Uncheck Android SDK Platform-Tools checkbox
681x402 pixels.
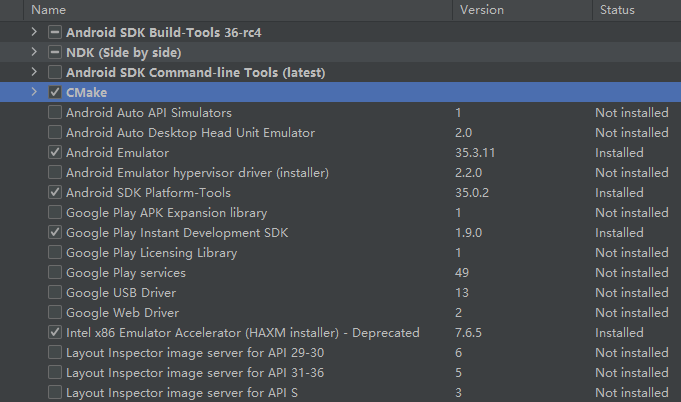pyautogui.click(x=55, y=193)
